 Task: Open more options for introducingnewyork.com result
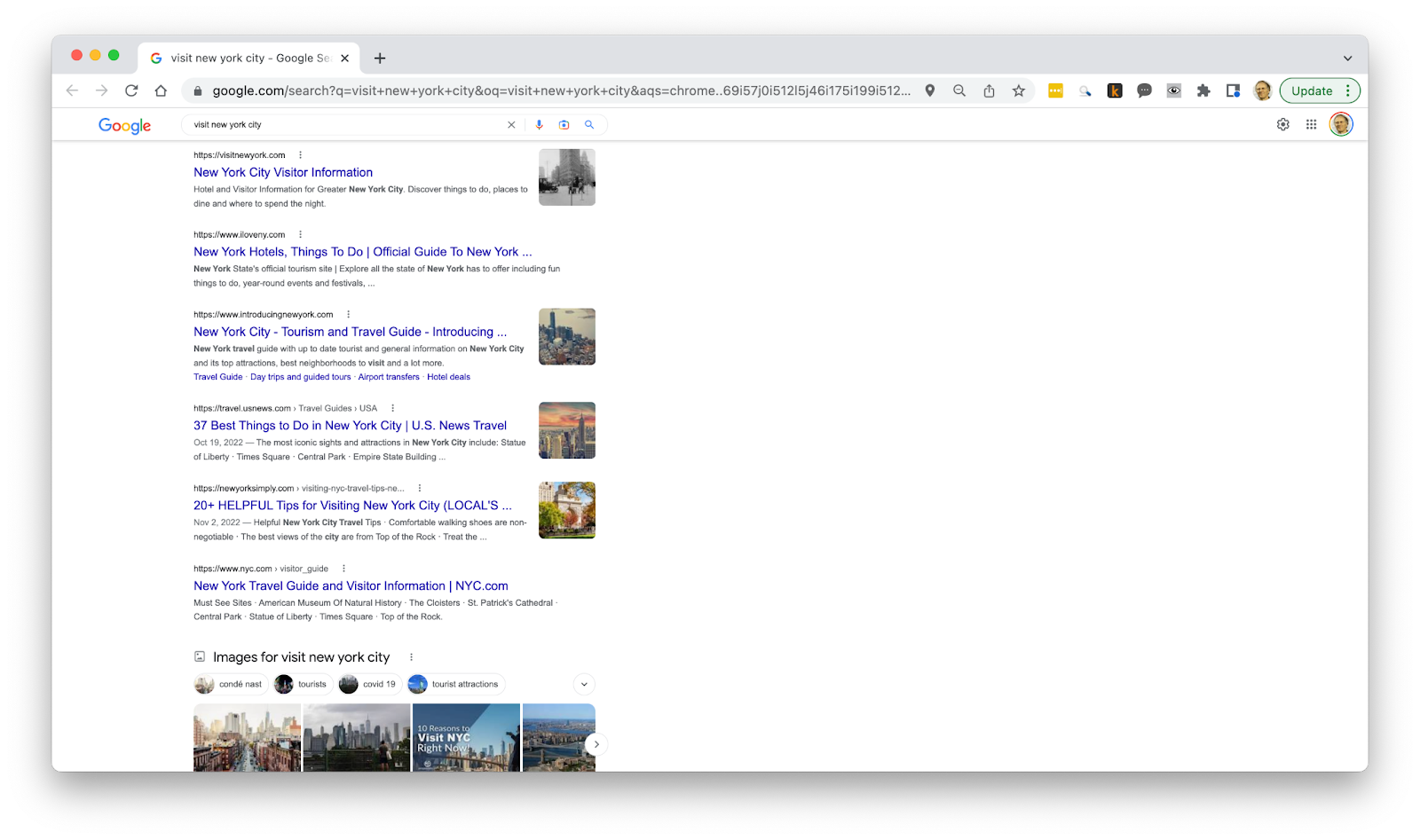point(348,315)
